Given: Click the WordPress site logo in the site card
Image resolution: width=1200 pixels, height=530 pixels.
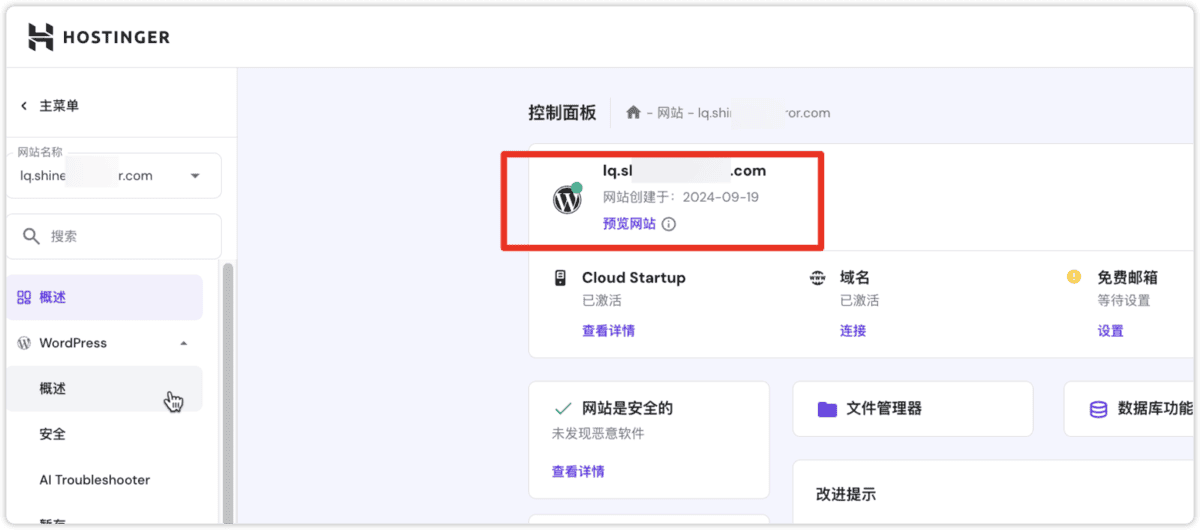Looking at the screenshot, I should [567, 198].
